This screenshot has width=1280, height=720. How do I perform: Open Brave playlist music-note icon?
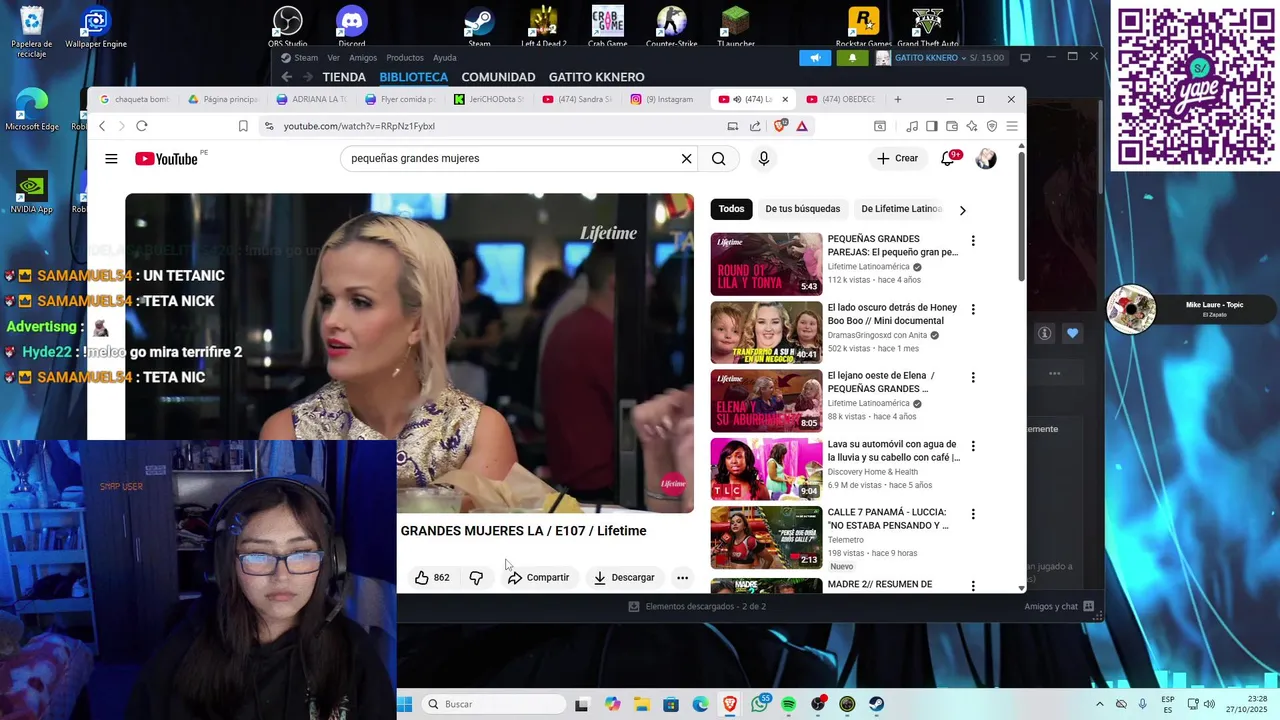[912, 126]
